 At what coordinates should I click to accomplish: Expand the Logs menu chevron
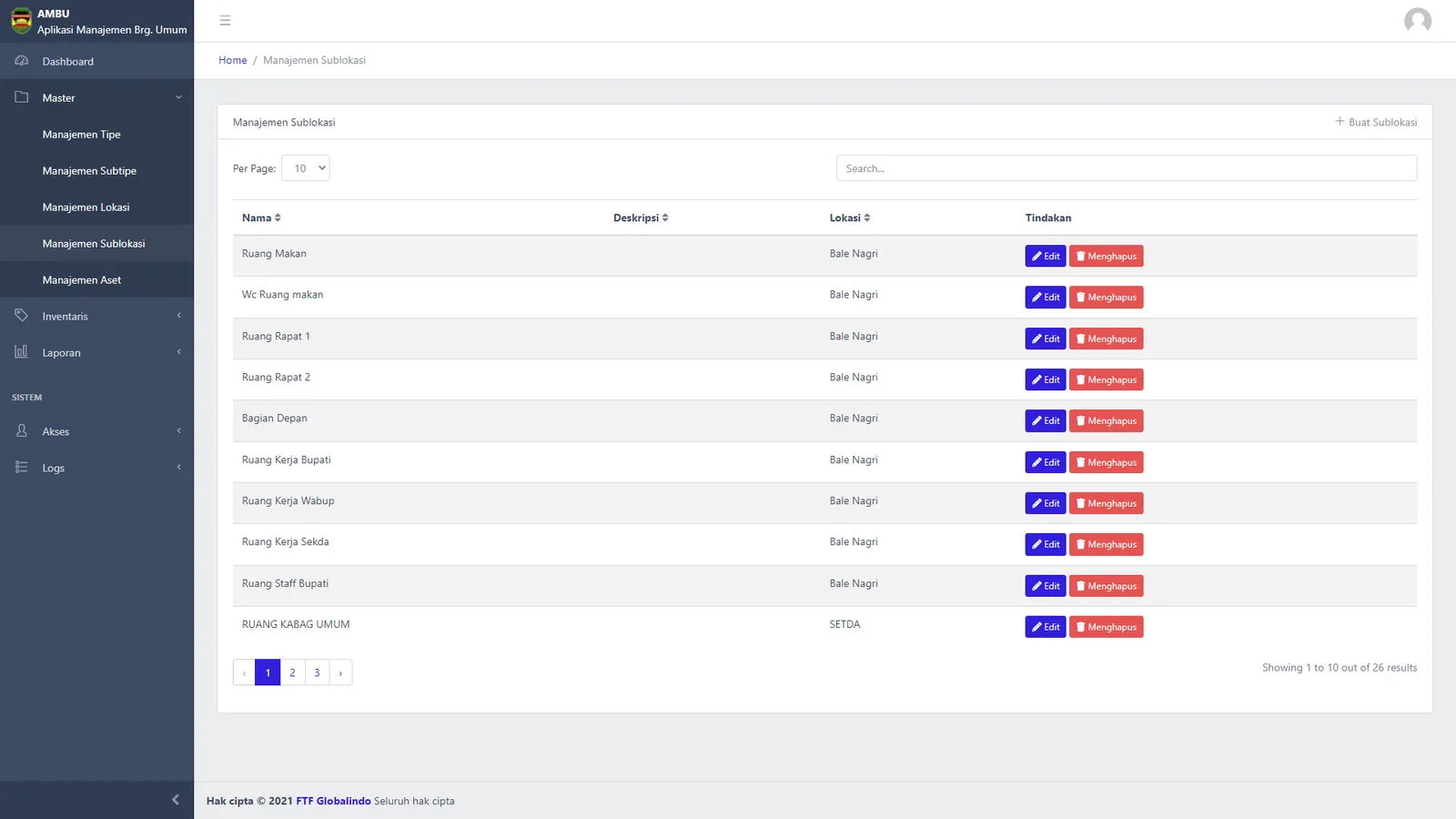(178, 468)
